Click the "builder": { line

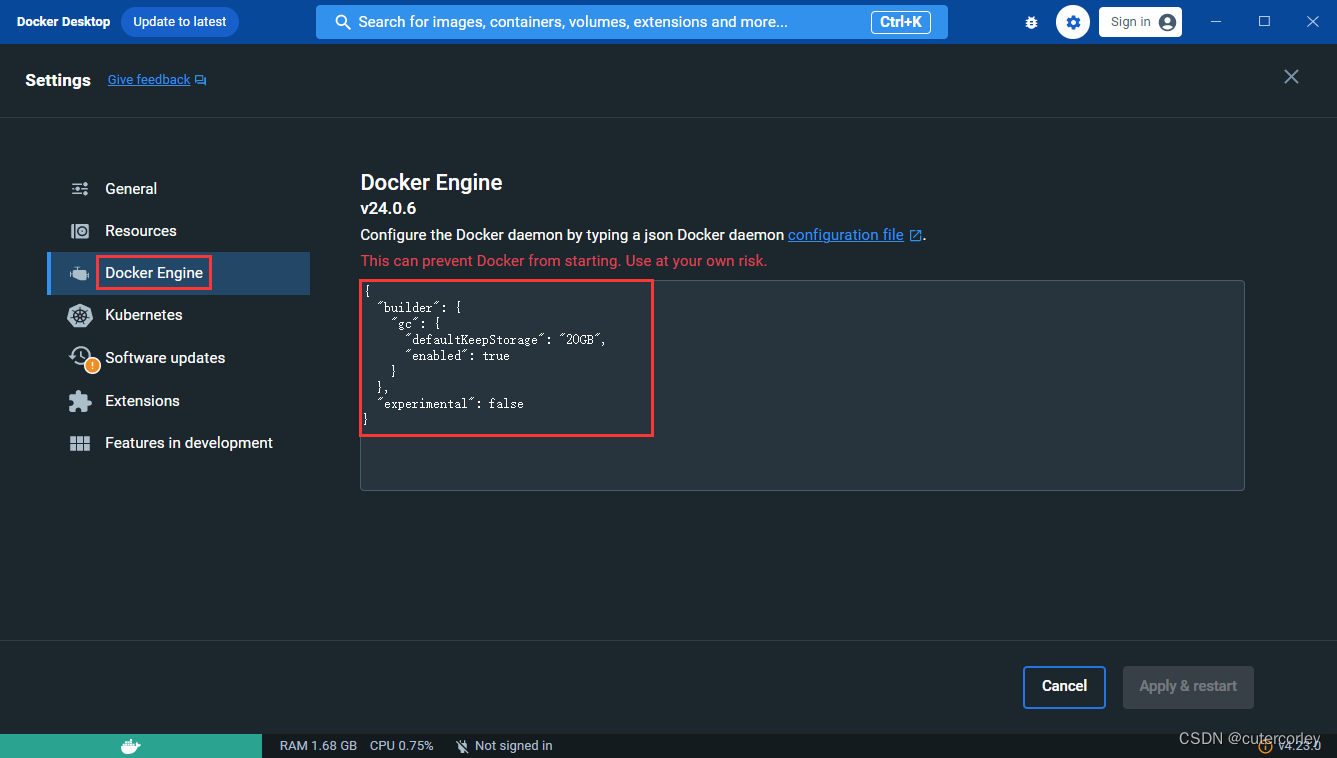(x=418, y=308)
